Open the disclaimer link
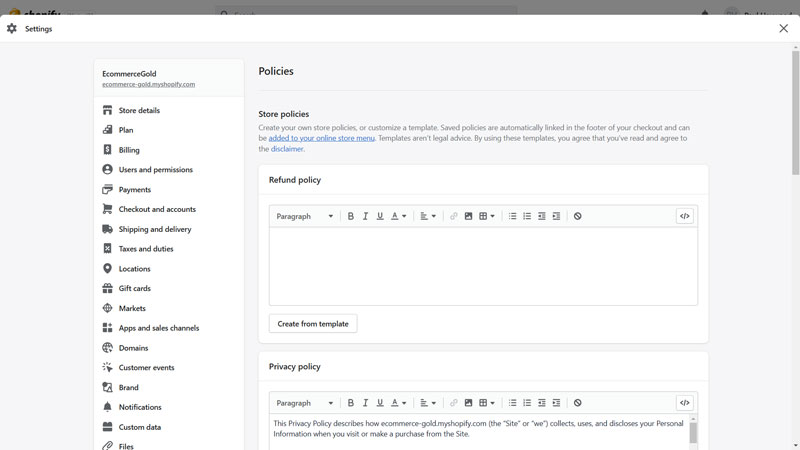The width and height of the screenshot is (800, 450). coord(287,149)
